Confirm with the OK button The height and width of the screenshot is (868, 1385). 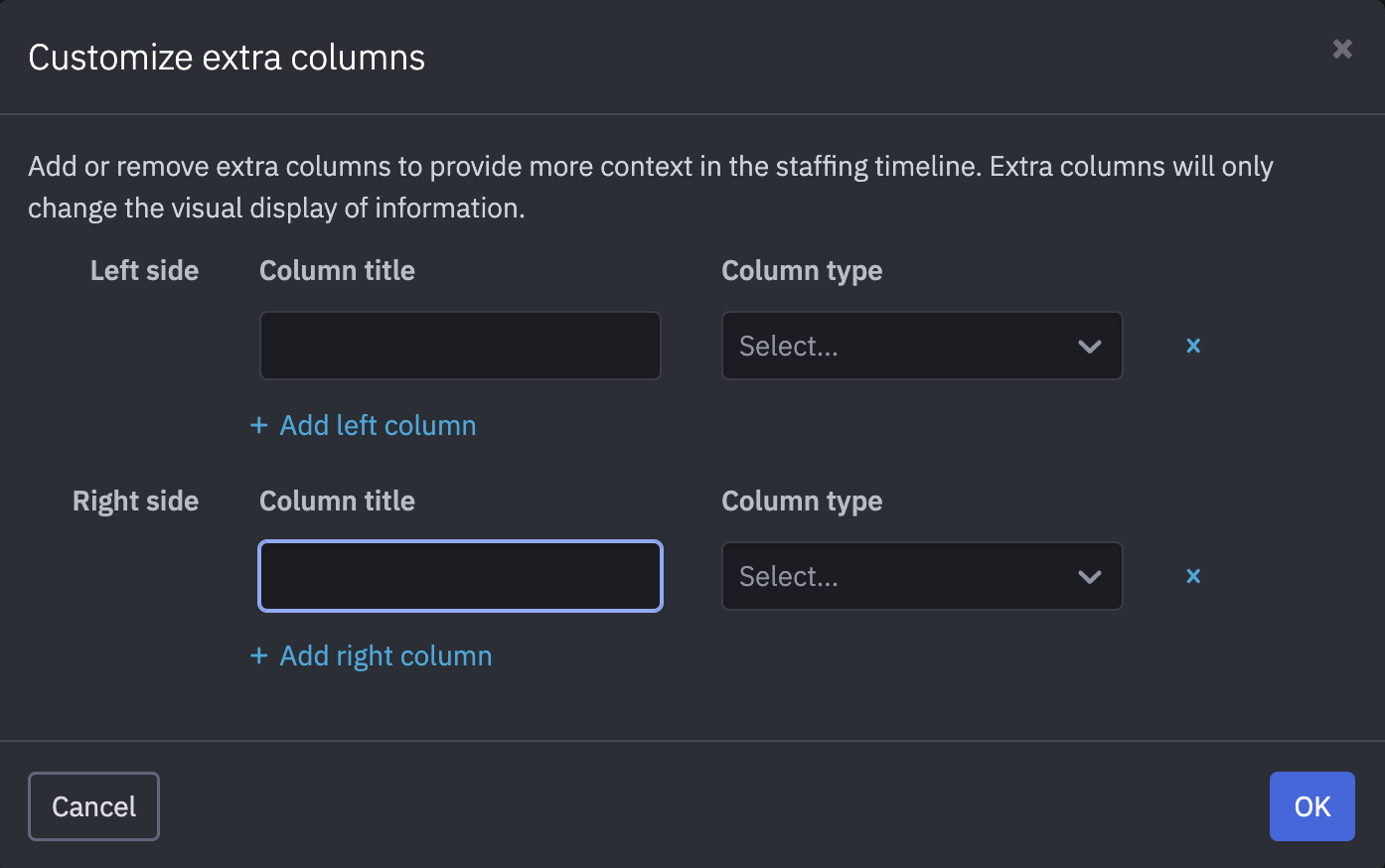tap(1311, 806)
